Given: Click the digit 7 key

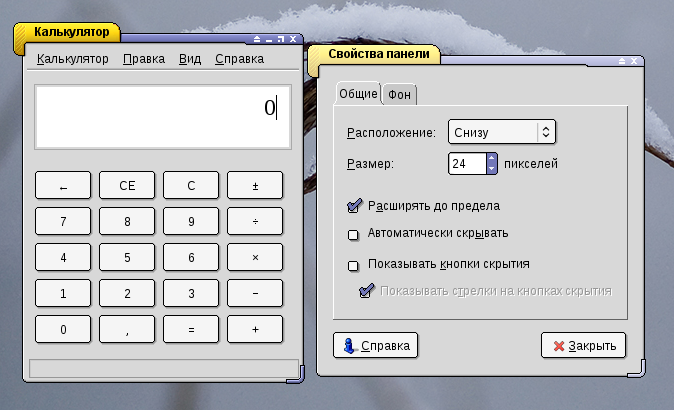Looking at the screenshot, I should (63, 221).
